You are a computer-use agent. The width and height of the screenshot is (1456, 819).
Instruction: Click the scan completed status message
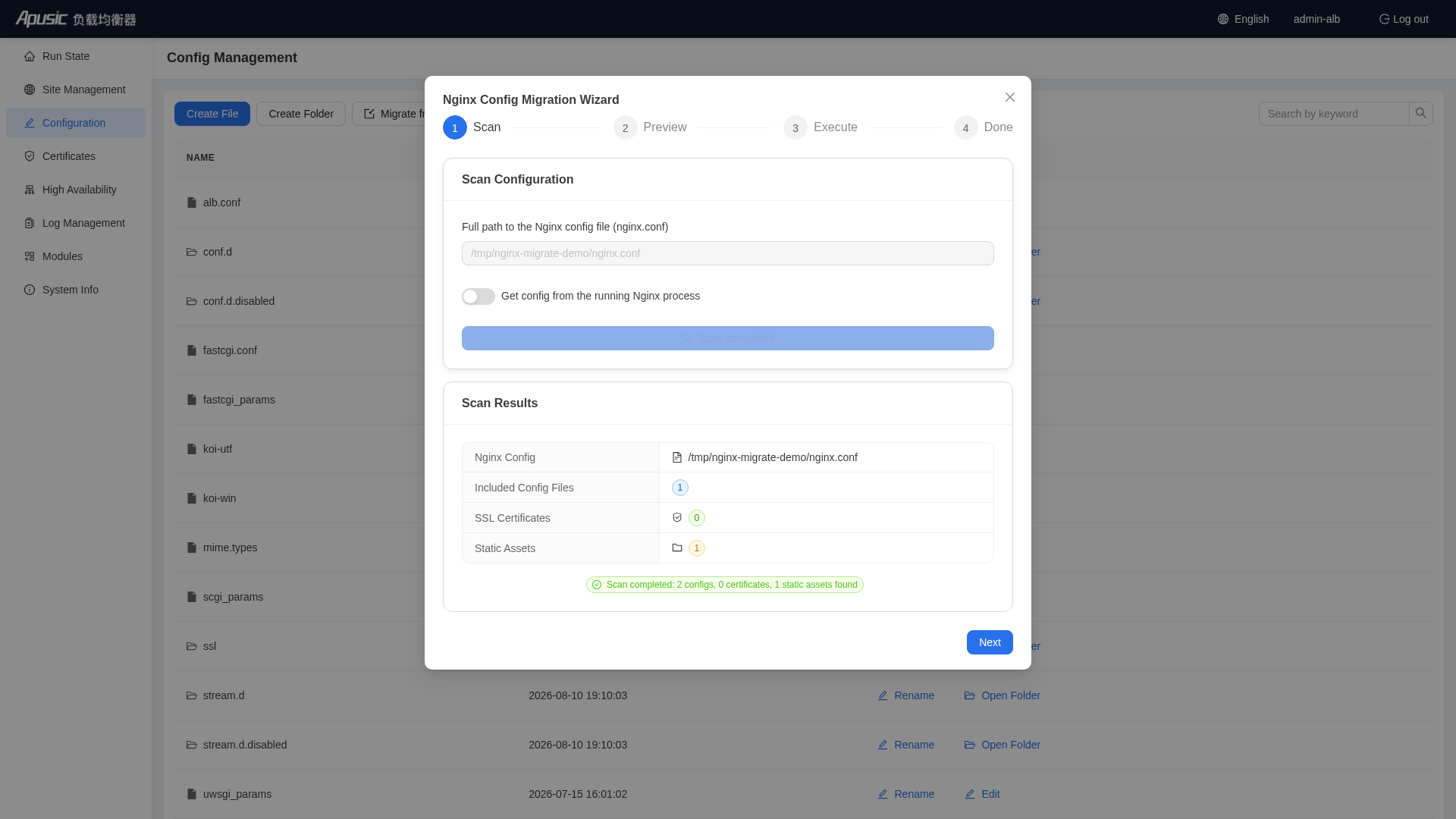point(725,585)
